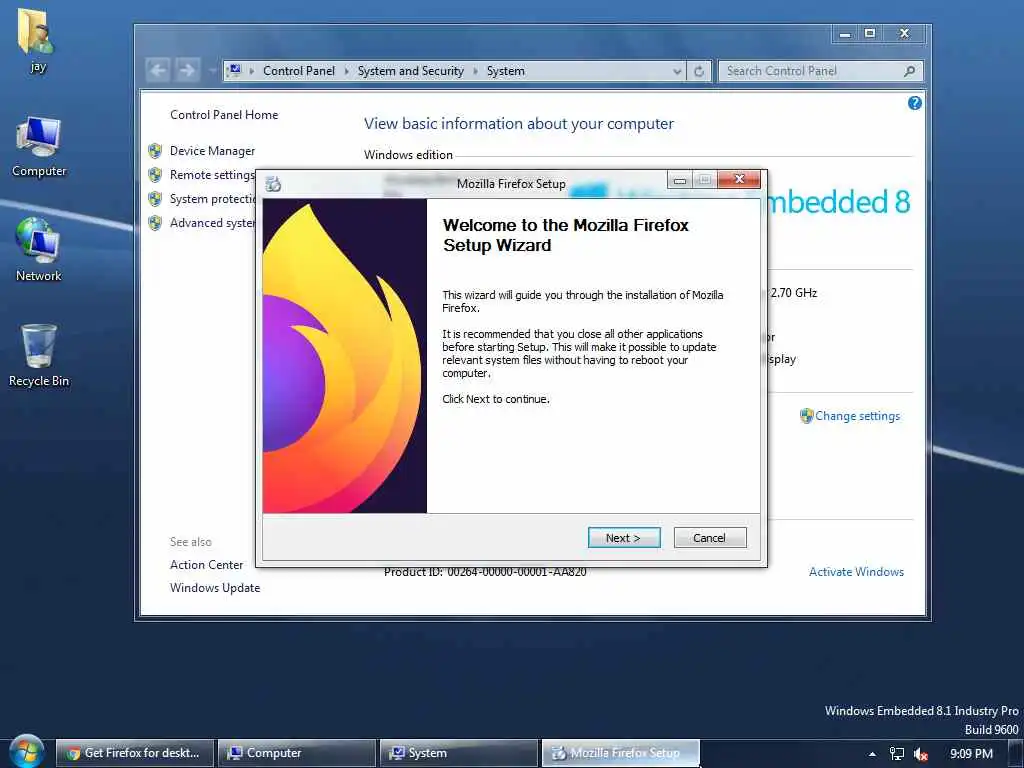Show hidden tray icons arrow
The width and height of the screenshot is (1024, 768).
tap(872, 754)
